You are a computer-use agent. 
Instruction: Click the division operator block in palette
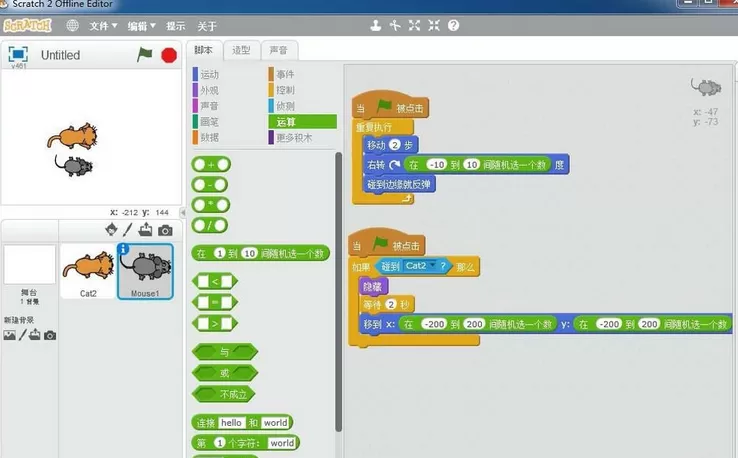coord(210,225)
